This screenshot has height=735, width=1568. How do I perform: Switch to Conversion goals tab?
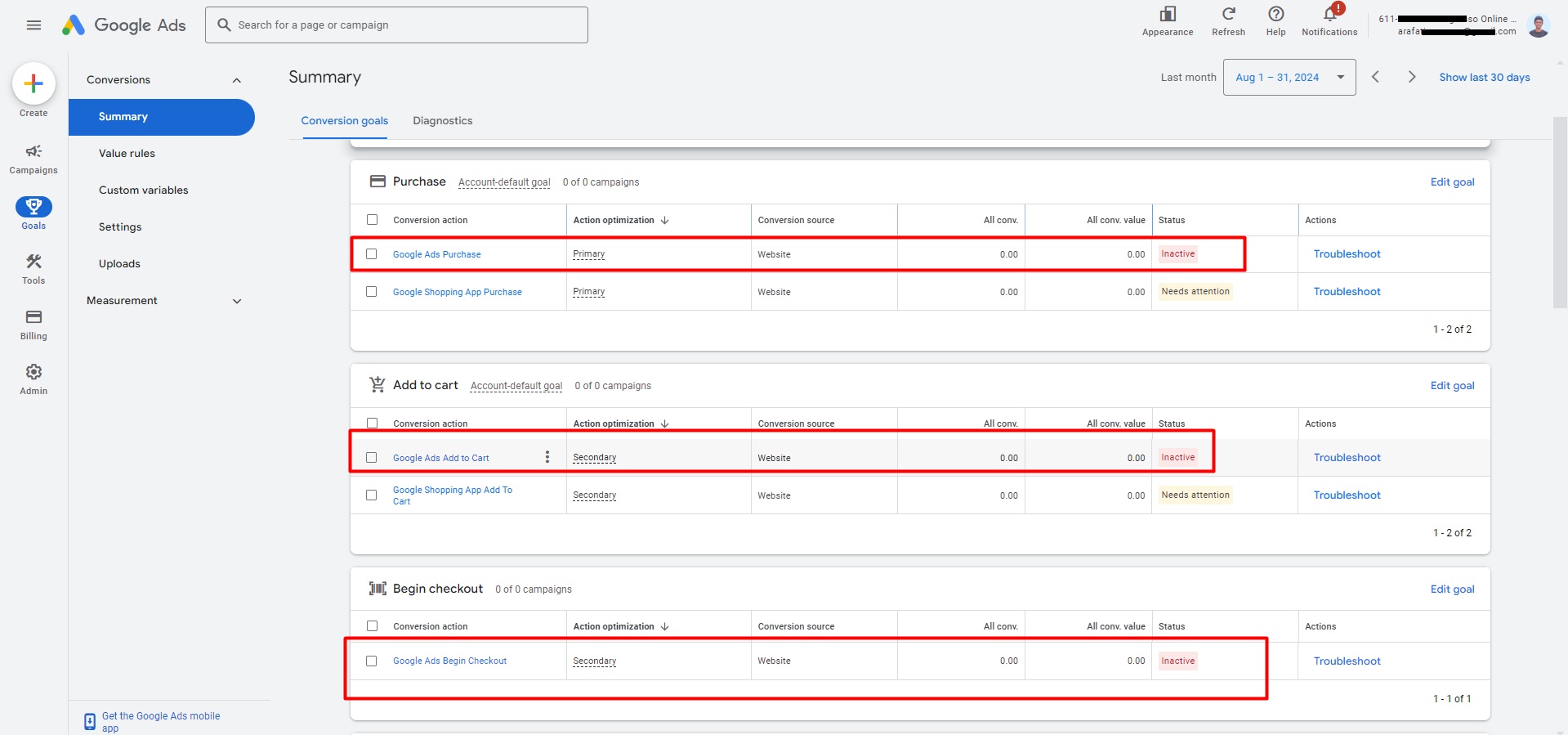point(345,121)
